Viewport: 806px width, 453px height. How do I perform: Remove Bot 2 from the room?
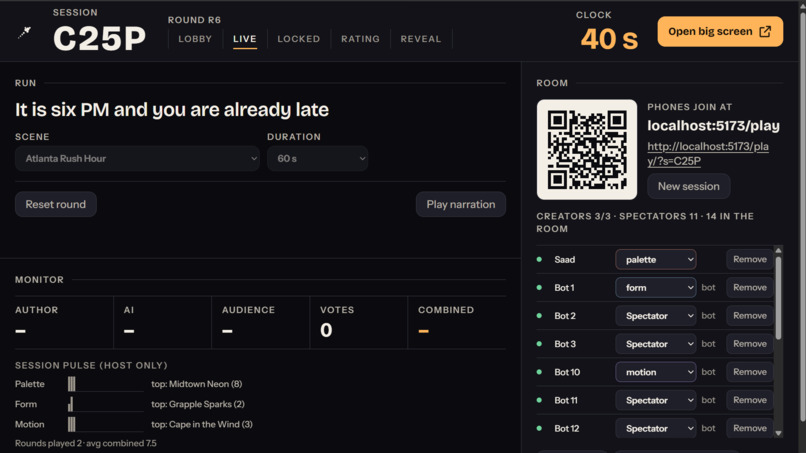[749, 316]
